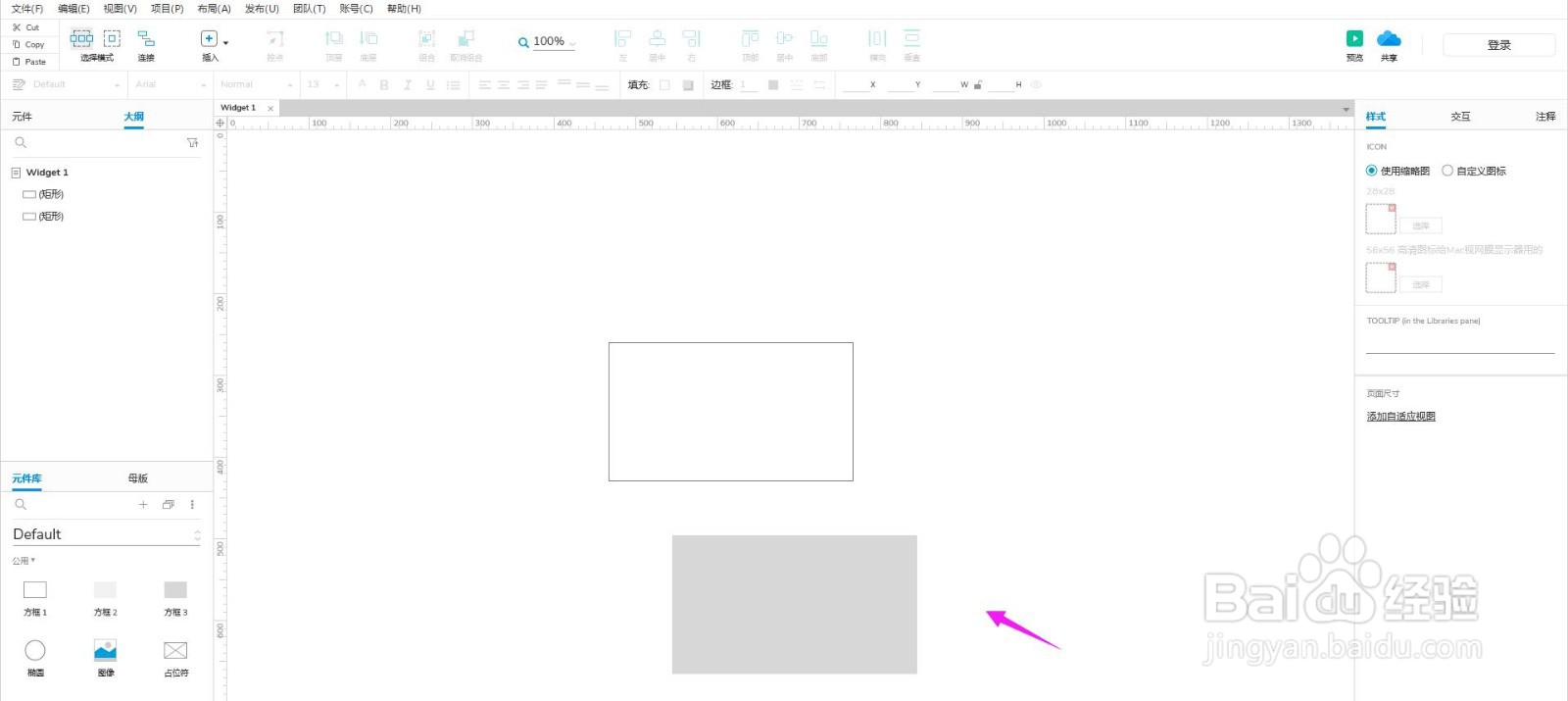The width and height of the screenshot is (1568, 701).
Task: Click the library open-folder stack icon
Action: [x=168, y=505]
